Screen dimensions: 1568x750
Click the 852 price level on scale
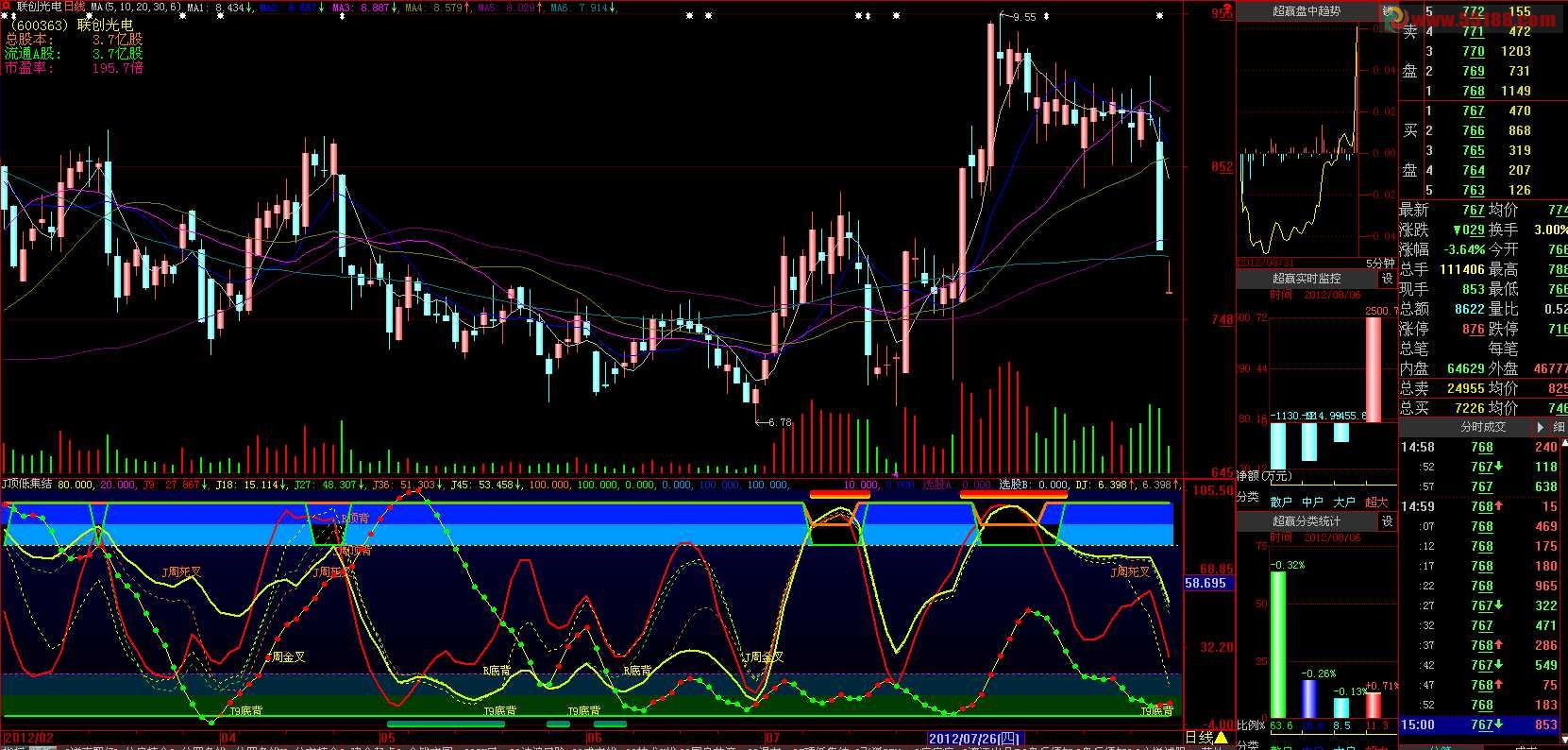pos(1222,166)
